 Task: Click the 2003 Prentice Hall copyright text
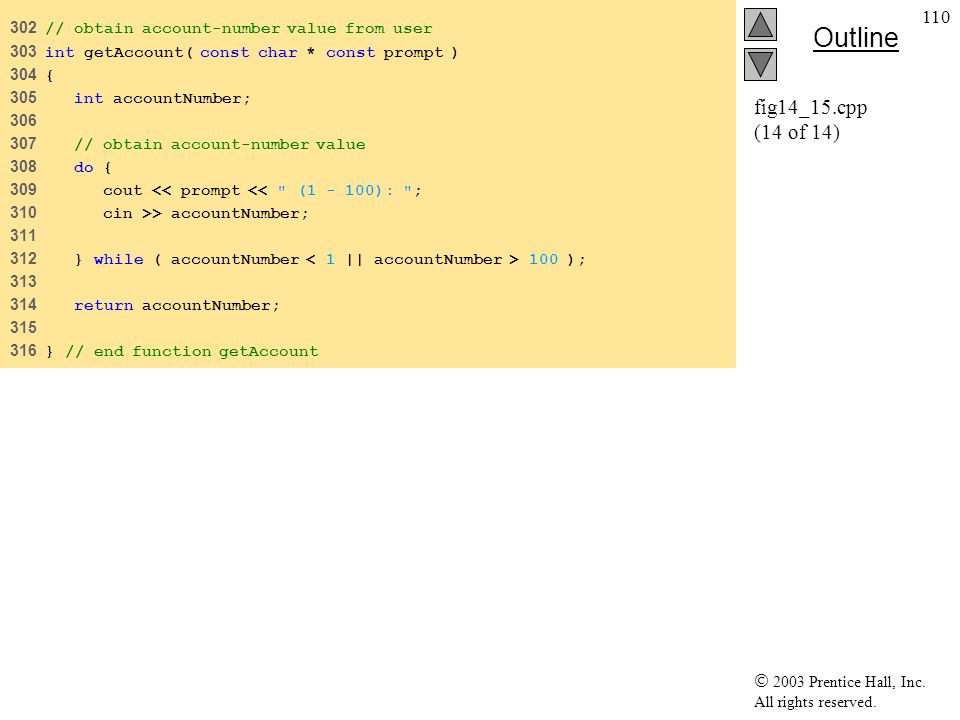[839, 681]
